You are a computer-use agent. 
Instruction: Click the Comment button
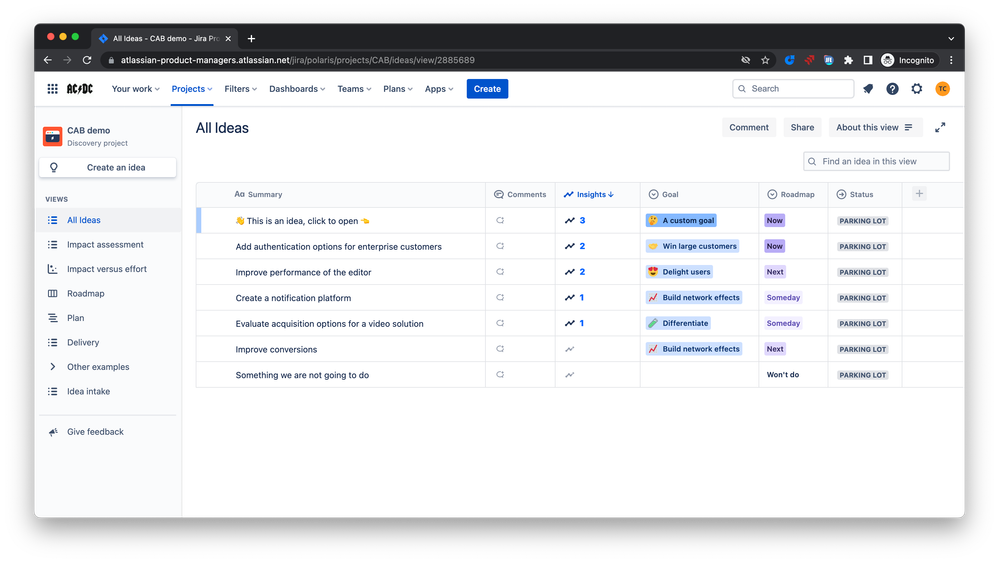click(749, 127)
